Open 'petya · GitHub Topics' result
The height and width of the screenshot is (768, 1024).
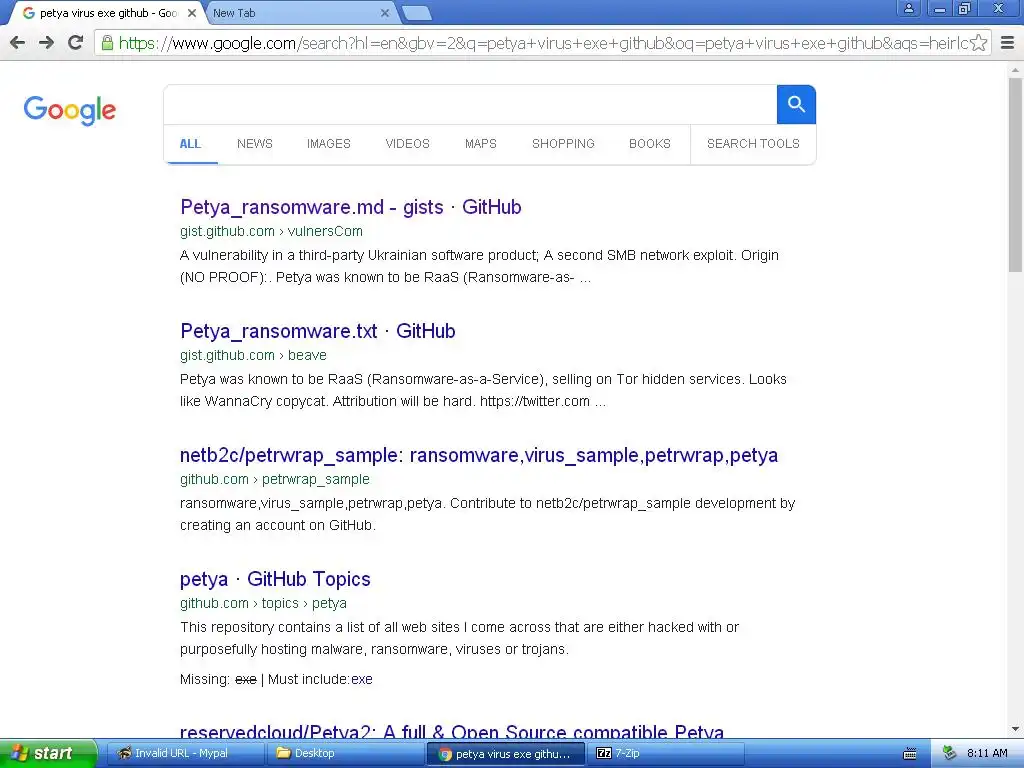click(275, 579)
